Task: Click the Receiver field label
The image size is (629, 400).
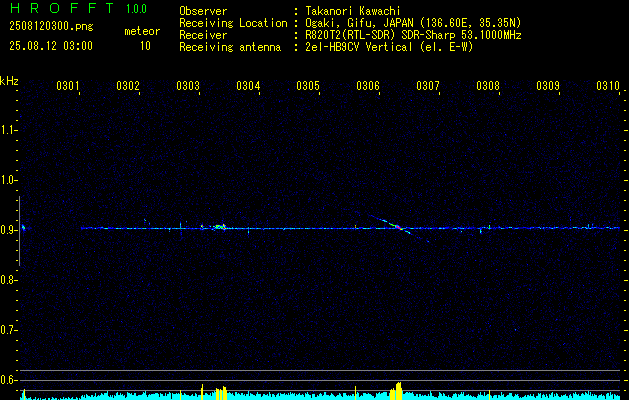Action: 203,35
